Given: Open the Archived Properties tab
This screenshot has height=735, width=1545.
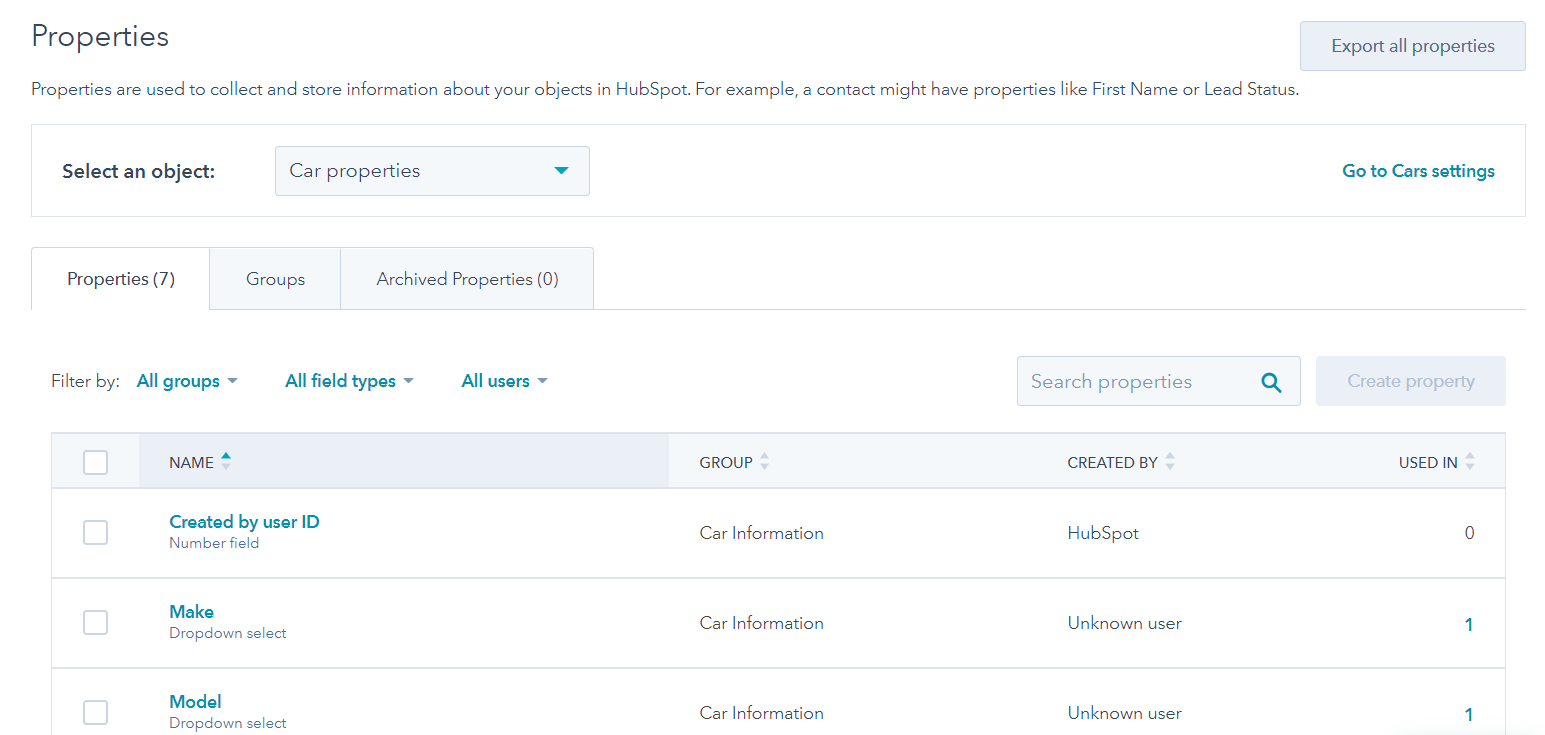Looking at the screenshot, I should 467,279.
